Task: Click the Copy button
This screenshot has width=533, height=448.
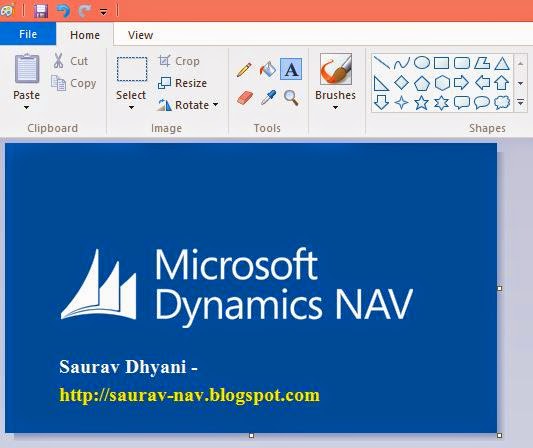Action: pos(74,83)
